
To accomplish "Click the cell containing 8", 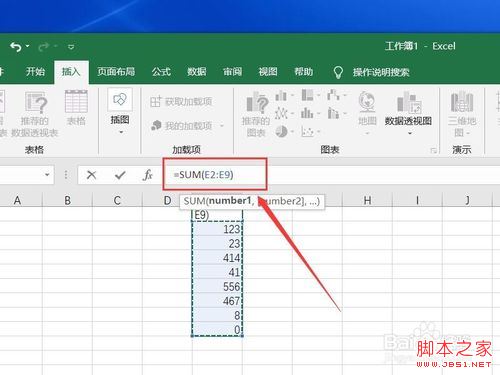I will tap(217, 315).
